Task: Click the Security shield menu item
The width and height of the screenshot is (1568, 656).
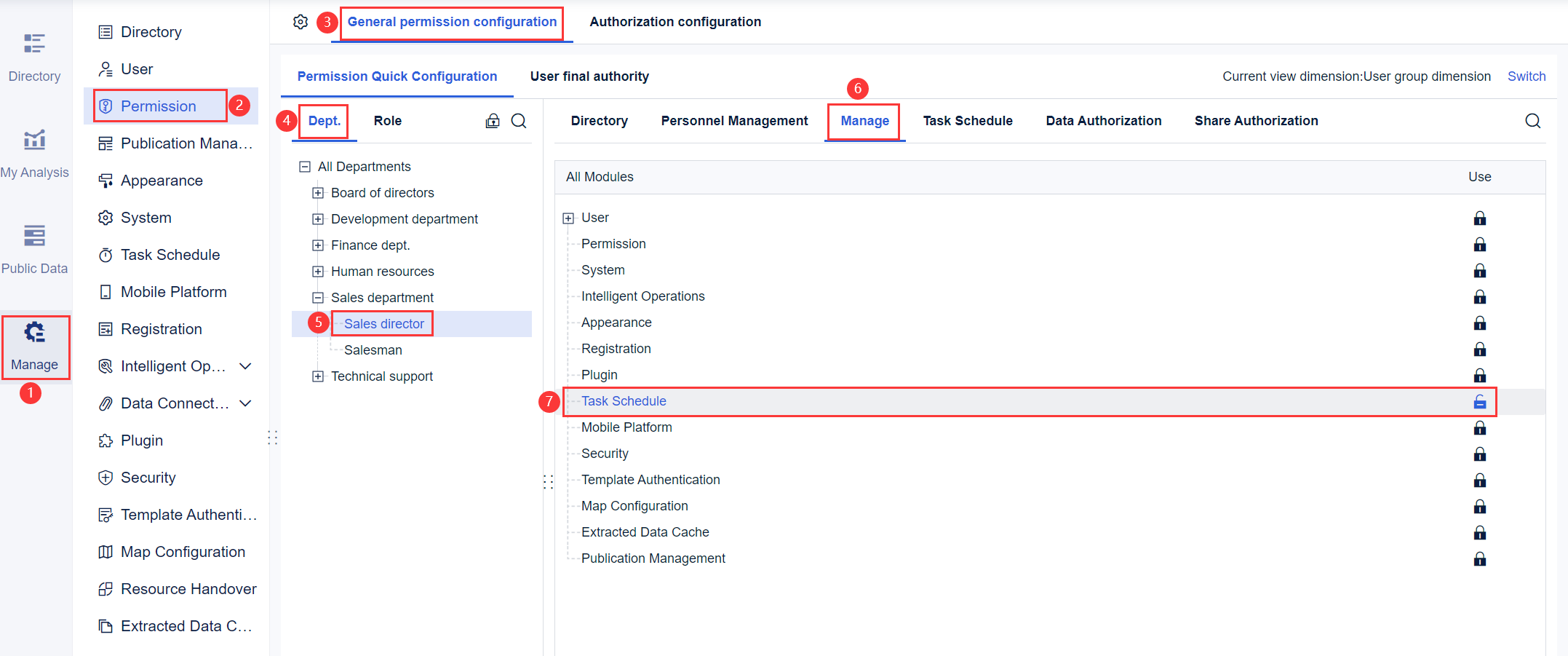Action: tap(148, 478)
